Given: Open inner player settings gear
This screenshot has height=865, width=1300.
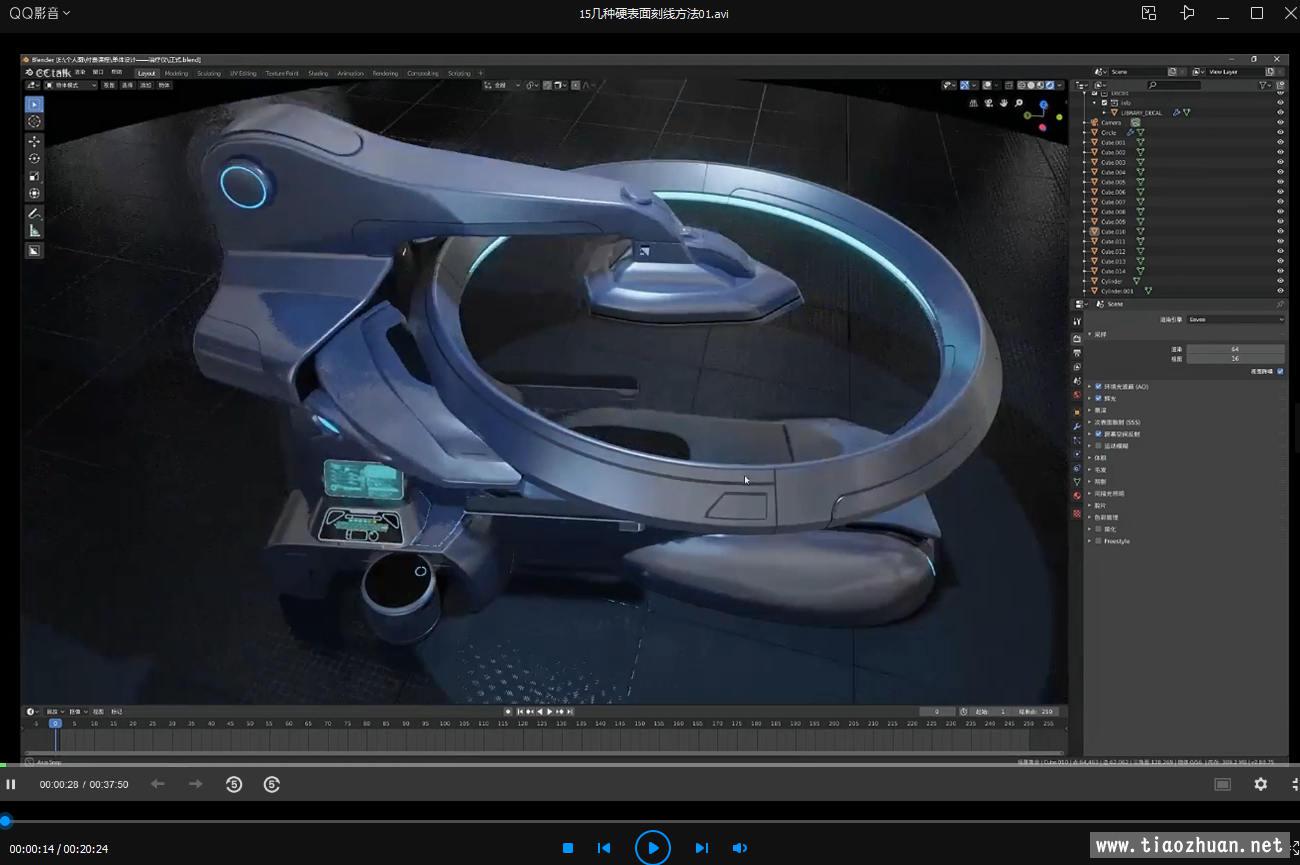Looking at the screenshot, I should tap(1260, 784).
